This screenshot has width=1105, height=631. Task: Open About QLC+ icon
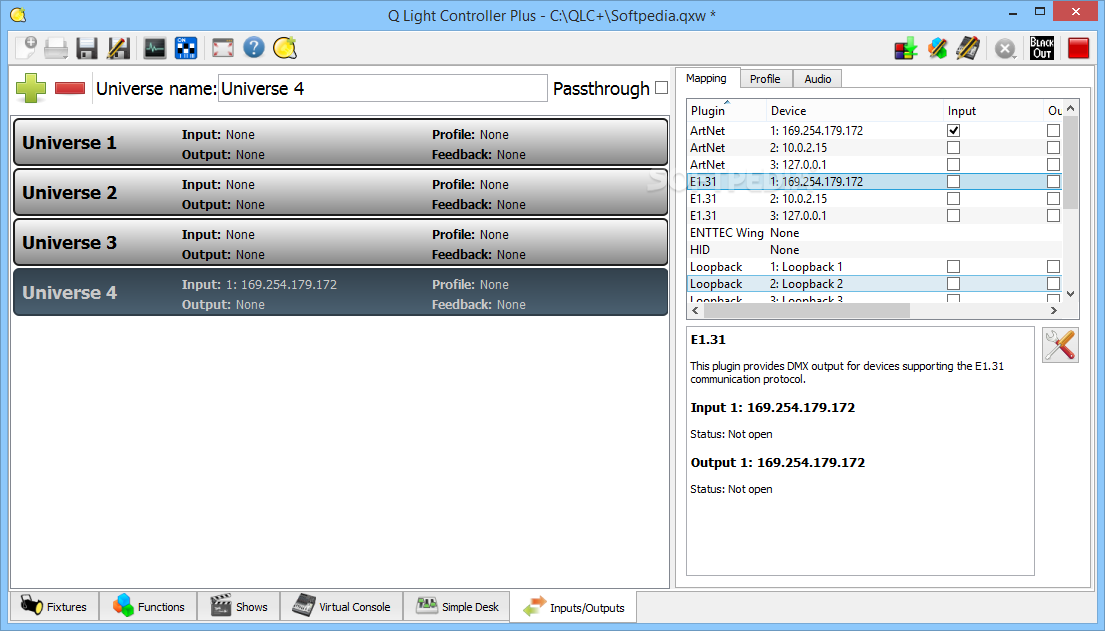(x=285, y=48)
